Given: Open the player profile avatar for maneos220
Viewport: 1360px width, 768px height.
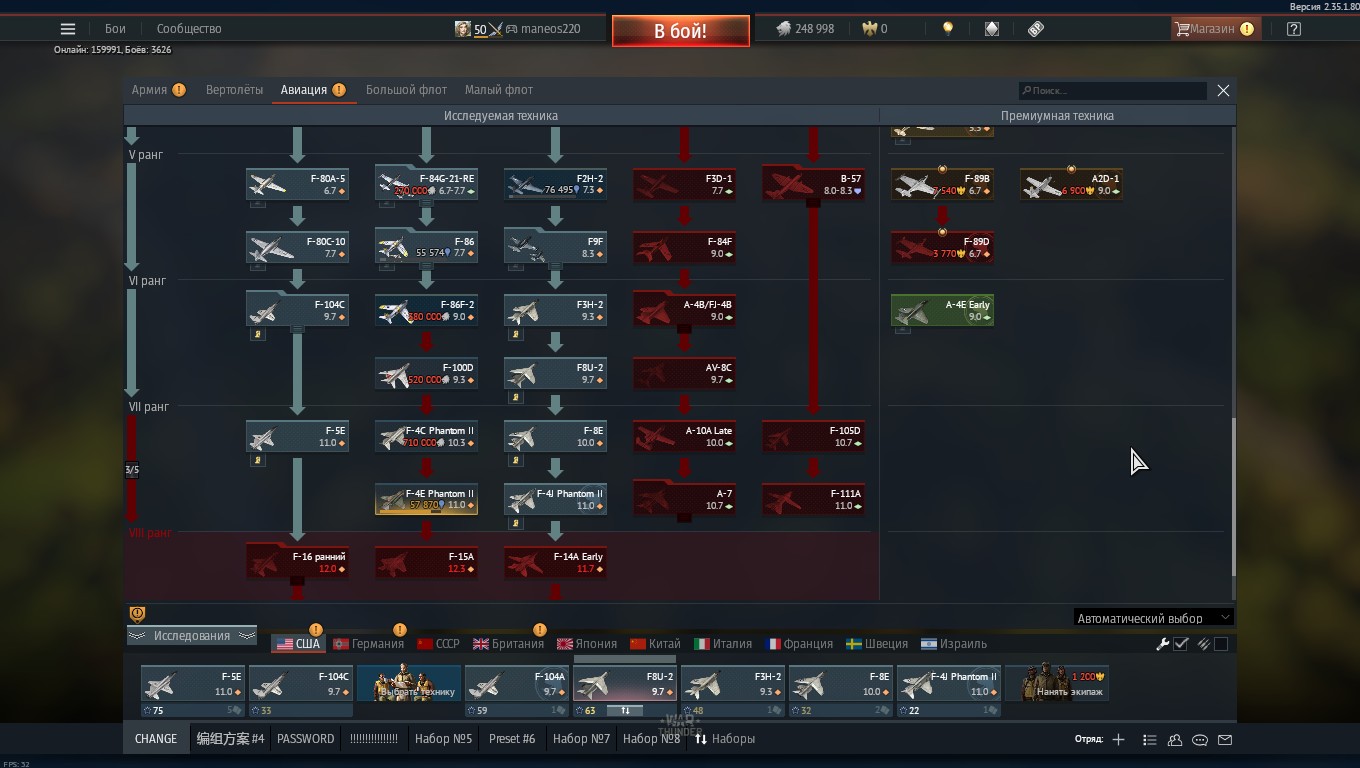Looking at the screenshot, I should pos(462,29).
